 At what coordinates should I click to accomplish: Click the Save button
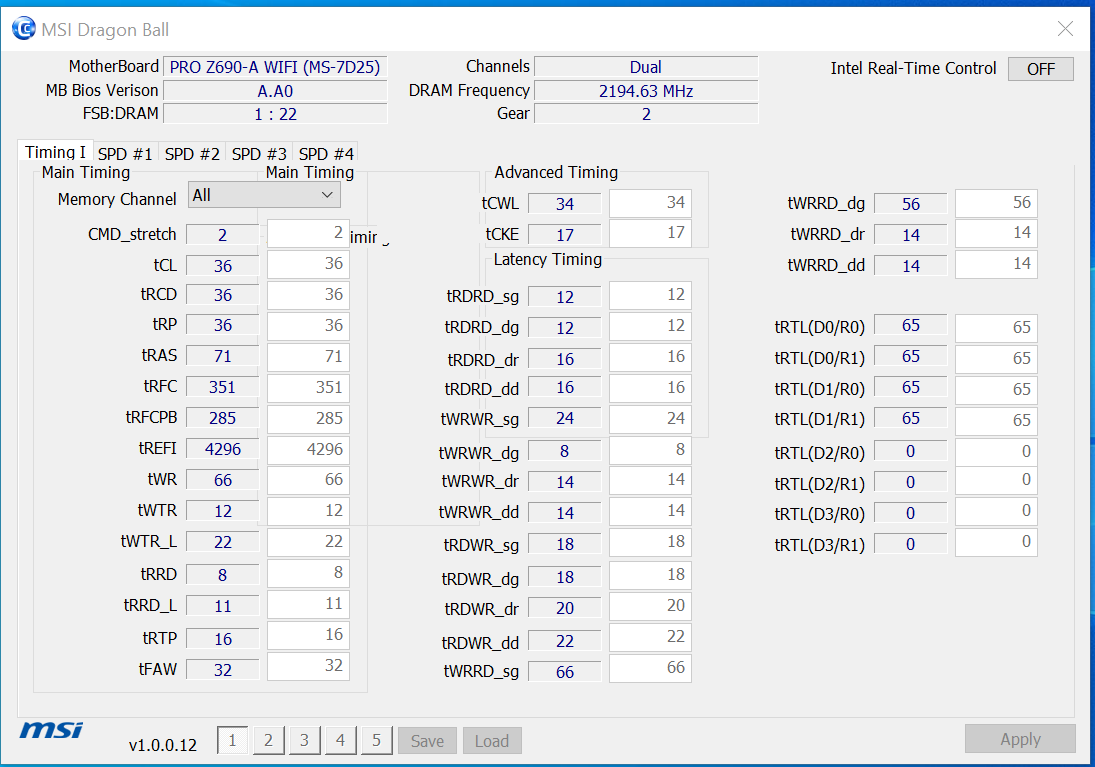(427, 740)
